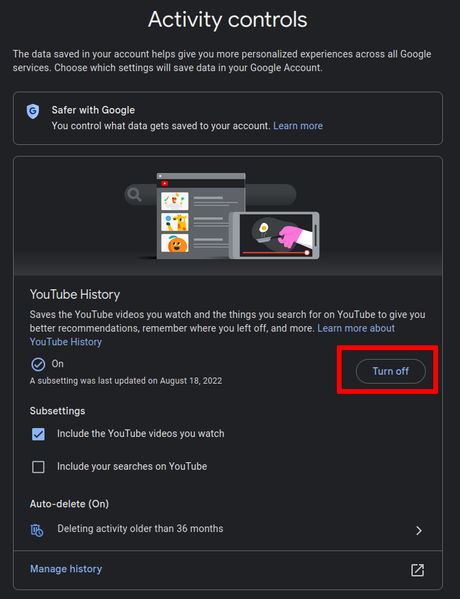This screenshot has height=599, width=460.
Task: Click the auto-delete clock trash icon
Action: [x=37, y=530]
